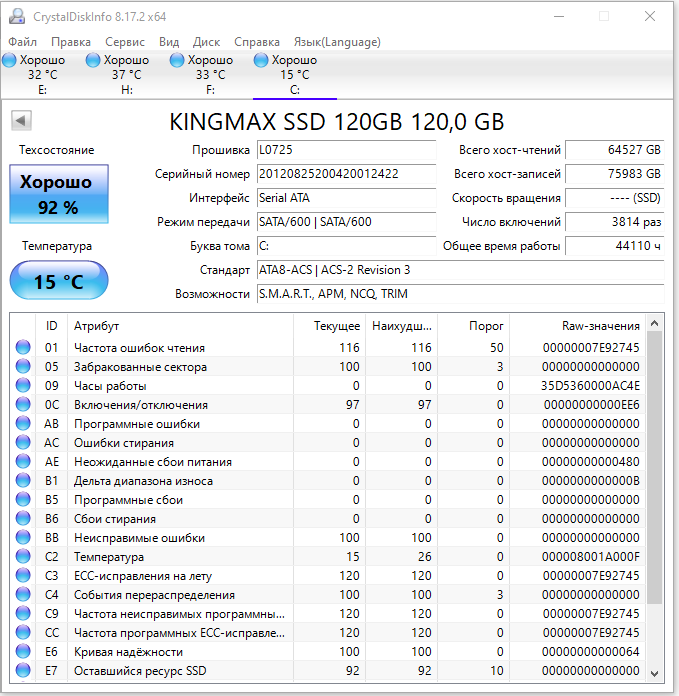The height and width of the screenshot is (696, 679).
Task: Click the serial number field
Action: 346,174
